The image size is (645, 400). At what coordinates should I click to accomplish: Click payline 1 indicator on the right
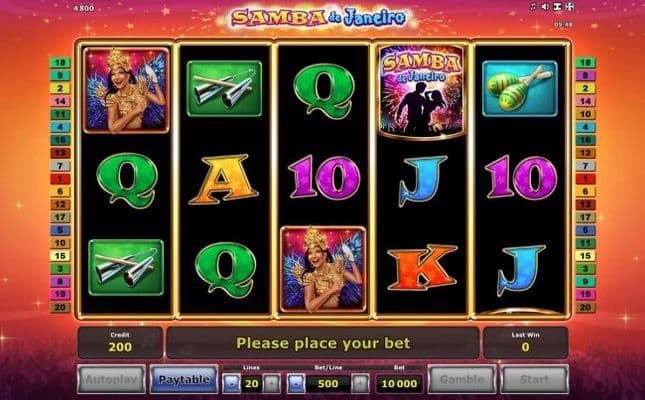point(585,179)
